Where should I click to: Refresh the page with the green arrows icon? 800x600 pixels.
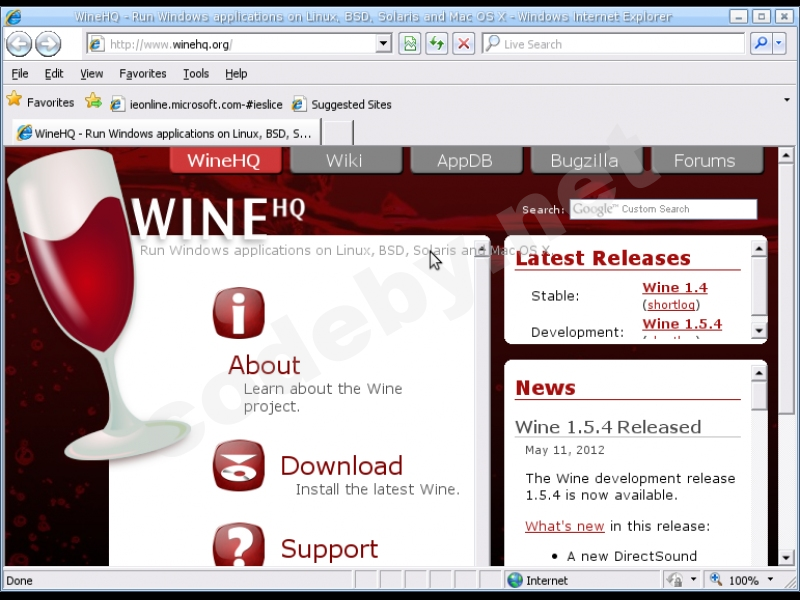pyautogui.click(x=437, y=44)
